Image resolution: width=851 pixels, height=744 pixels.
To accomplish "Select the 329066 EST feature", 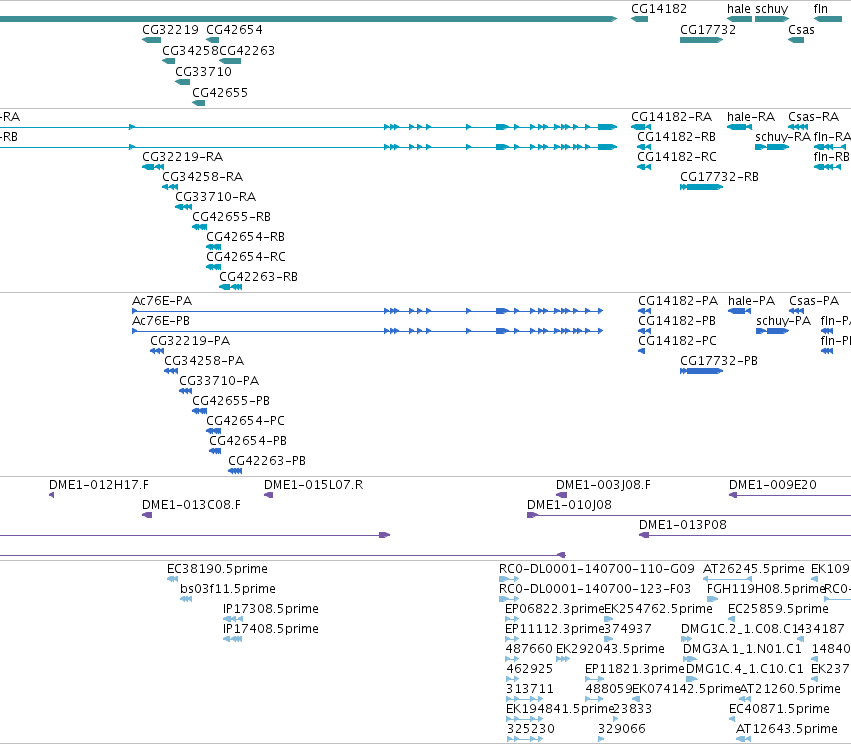I will coord(601,739).
